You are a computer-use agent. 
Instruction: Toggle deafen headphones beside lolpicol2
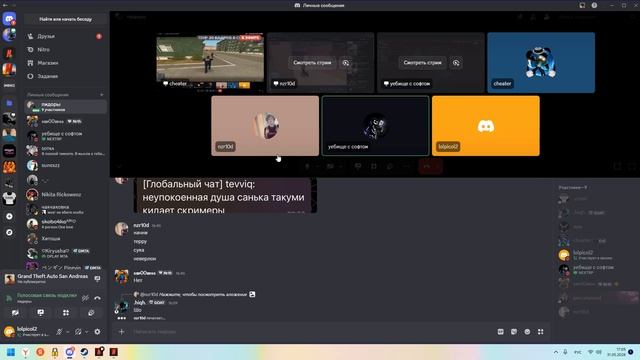pos(78,332)
